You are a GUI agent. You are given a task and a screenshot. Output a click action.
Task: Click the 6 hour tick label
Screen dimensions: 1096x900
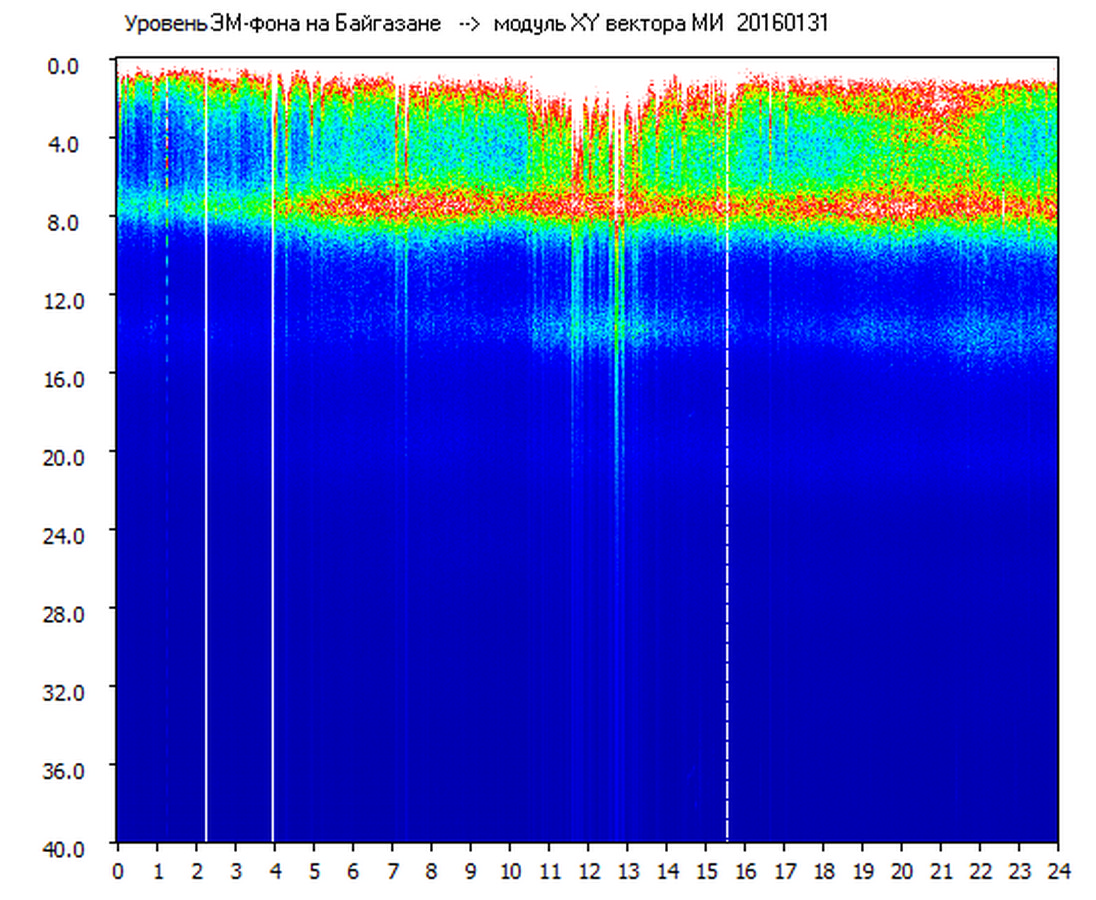pos(353,871)
